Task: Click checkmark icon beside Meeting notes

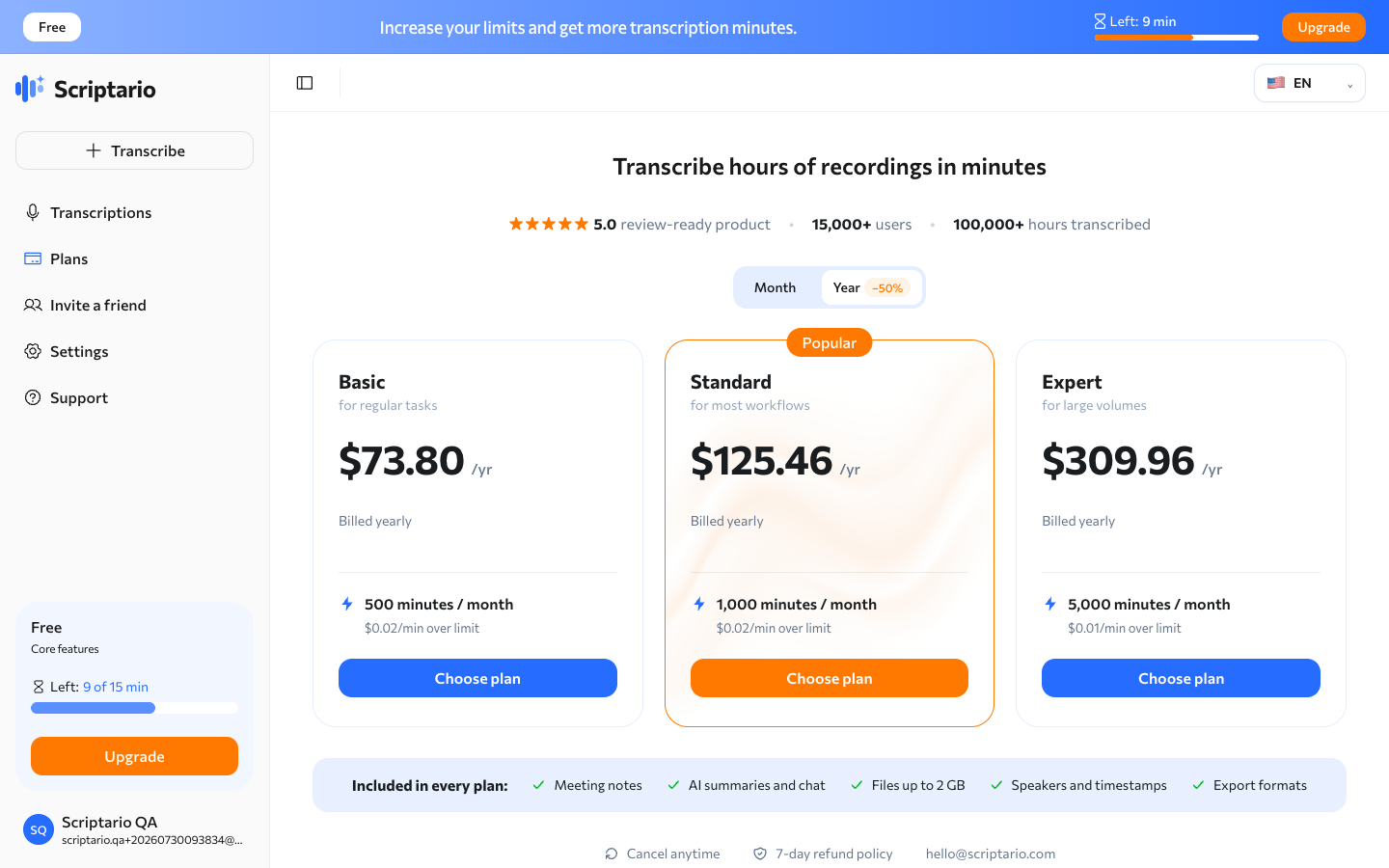Action: coord(539,785)
